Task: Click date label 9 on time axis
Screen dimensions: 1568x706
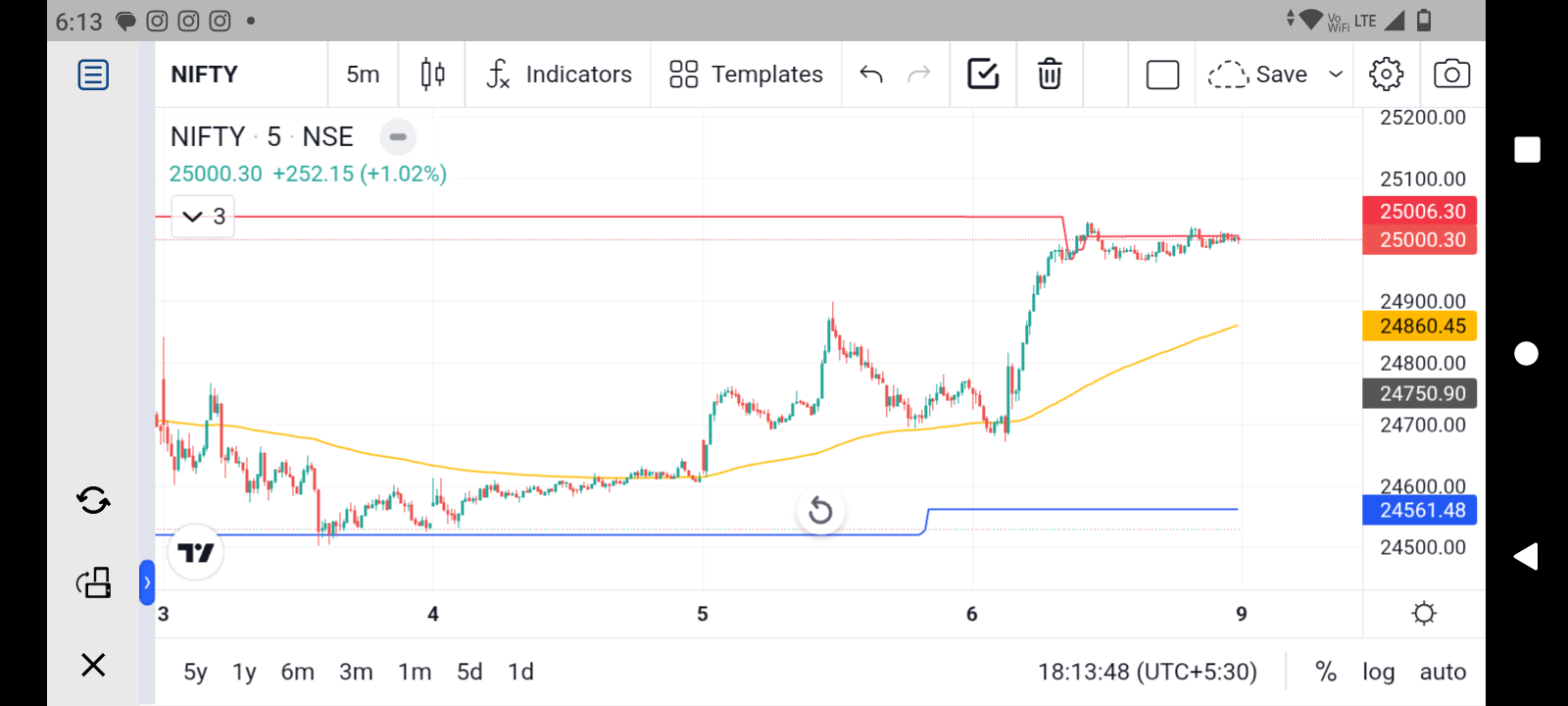Action: click(x=1242, y=614)
